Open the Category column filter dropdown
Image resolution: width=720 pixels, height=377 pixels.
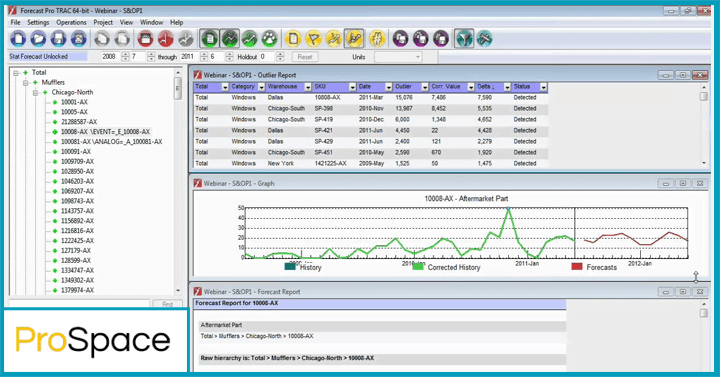click(x=261, y=87)
